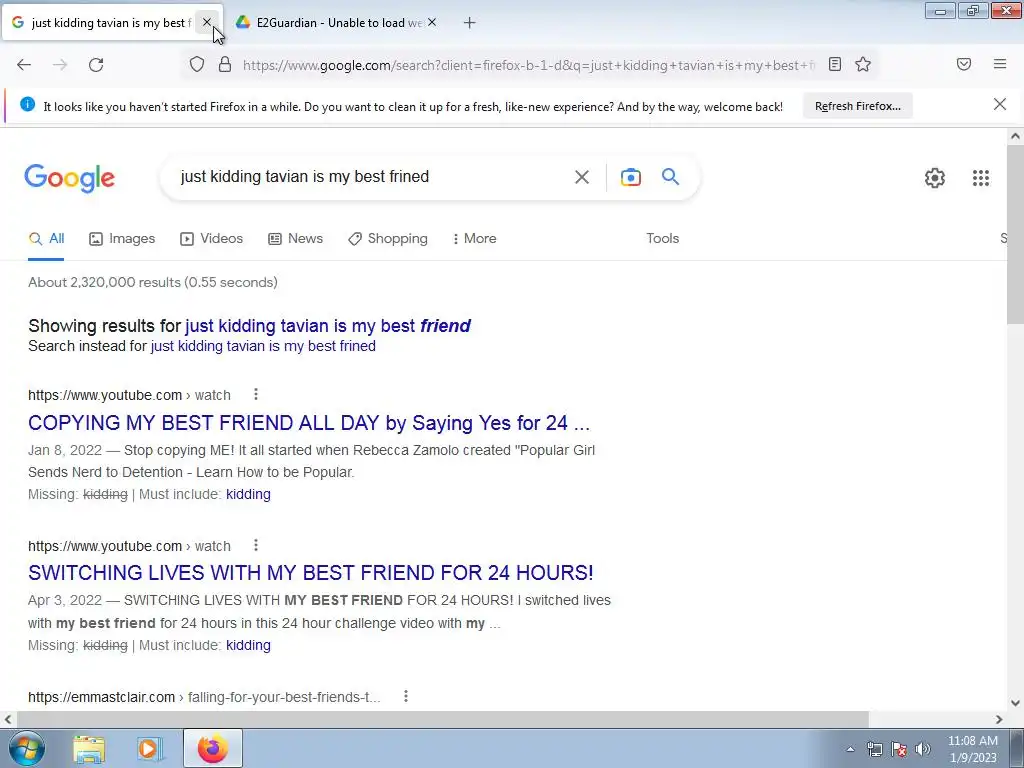Search instead for the fried spelling
Image resolution: width=1024 pixels, height=768 pixels.
(263, 345)
